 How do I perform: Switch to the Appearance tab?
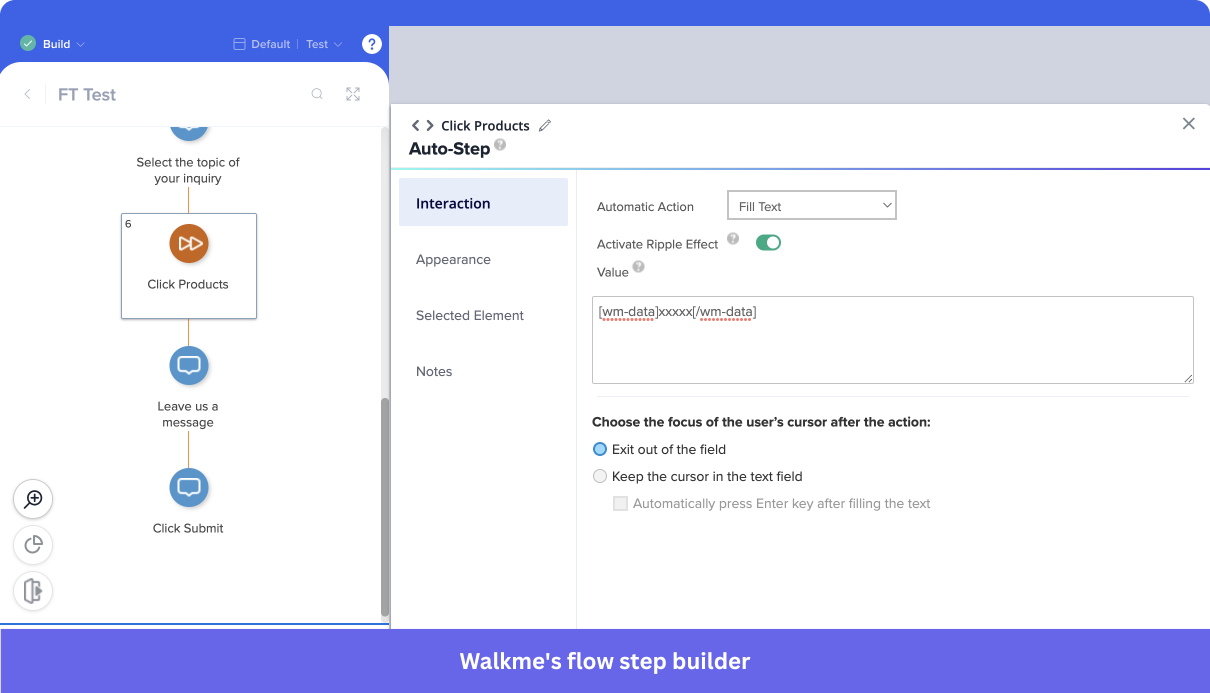tap(453, 259)
